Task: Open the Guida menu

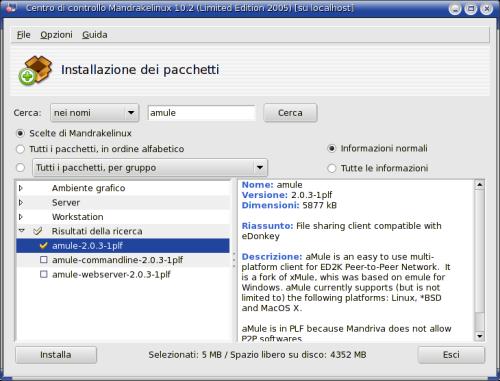Action: (95, 35)
